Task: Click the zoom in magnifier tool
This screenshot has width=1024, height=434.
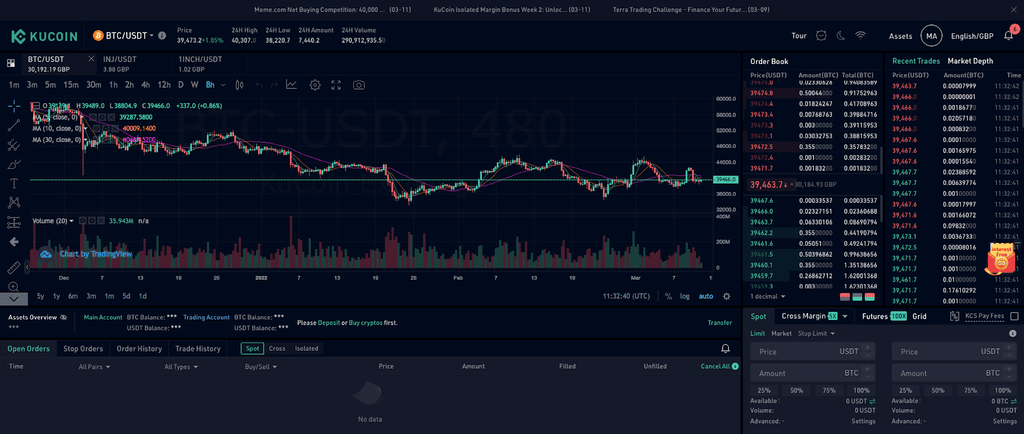Action: pos(14,287)
